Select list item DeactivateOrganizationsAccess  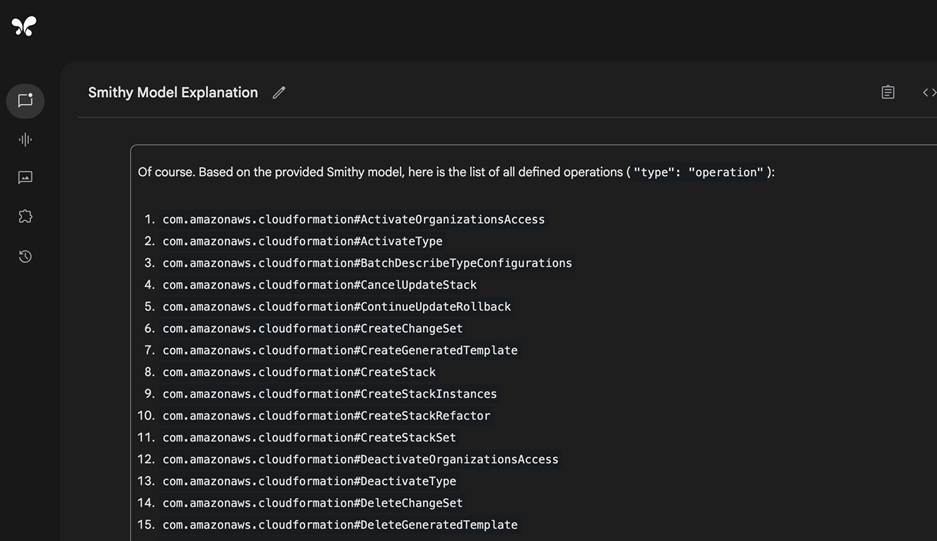[360, 459]
